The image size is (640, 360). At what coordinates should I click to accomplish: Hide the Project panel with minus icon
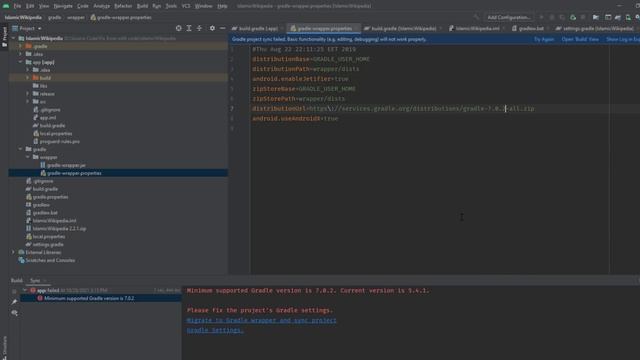point(222,28)
